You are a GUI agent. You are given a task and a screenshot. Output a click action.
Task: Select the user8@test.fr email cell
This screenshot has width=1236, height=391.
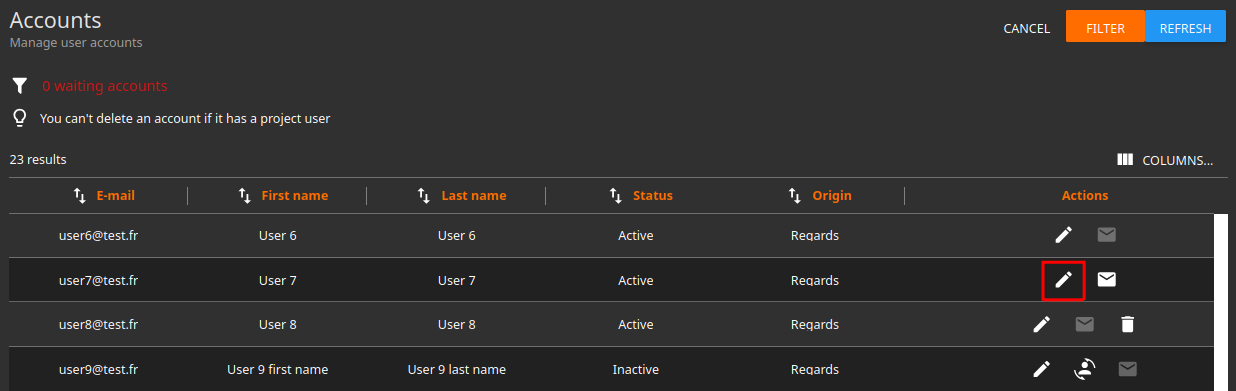click(98, 325)
